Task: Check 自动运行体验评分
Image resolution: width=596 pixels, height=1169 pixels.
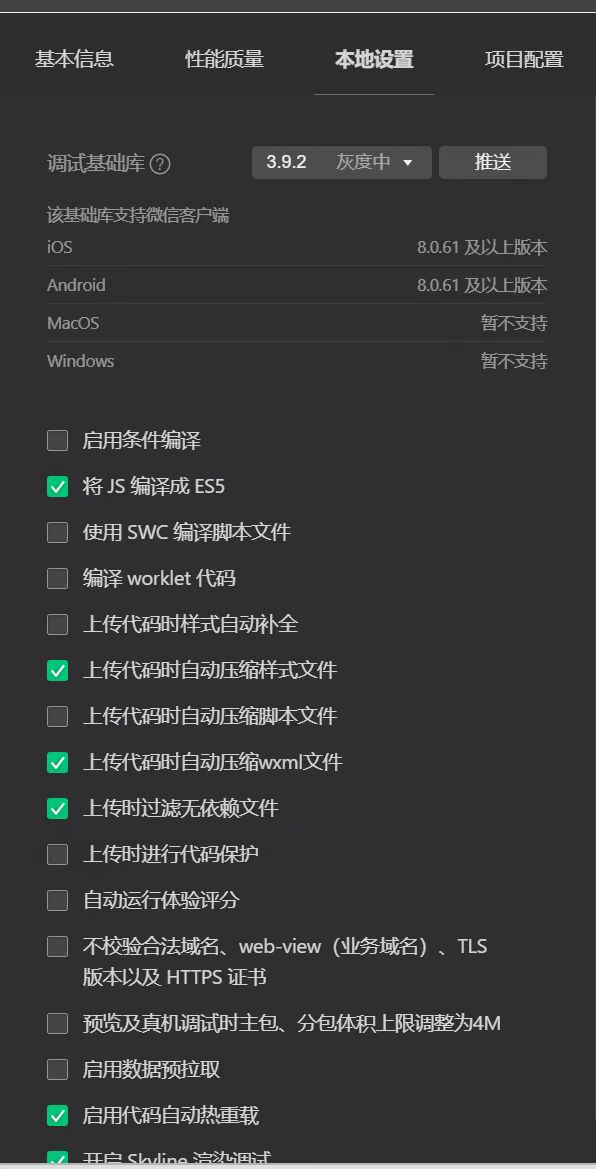Action: [x=57, y=900]
